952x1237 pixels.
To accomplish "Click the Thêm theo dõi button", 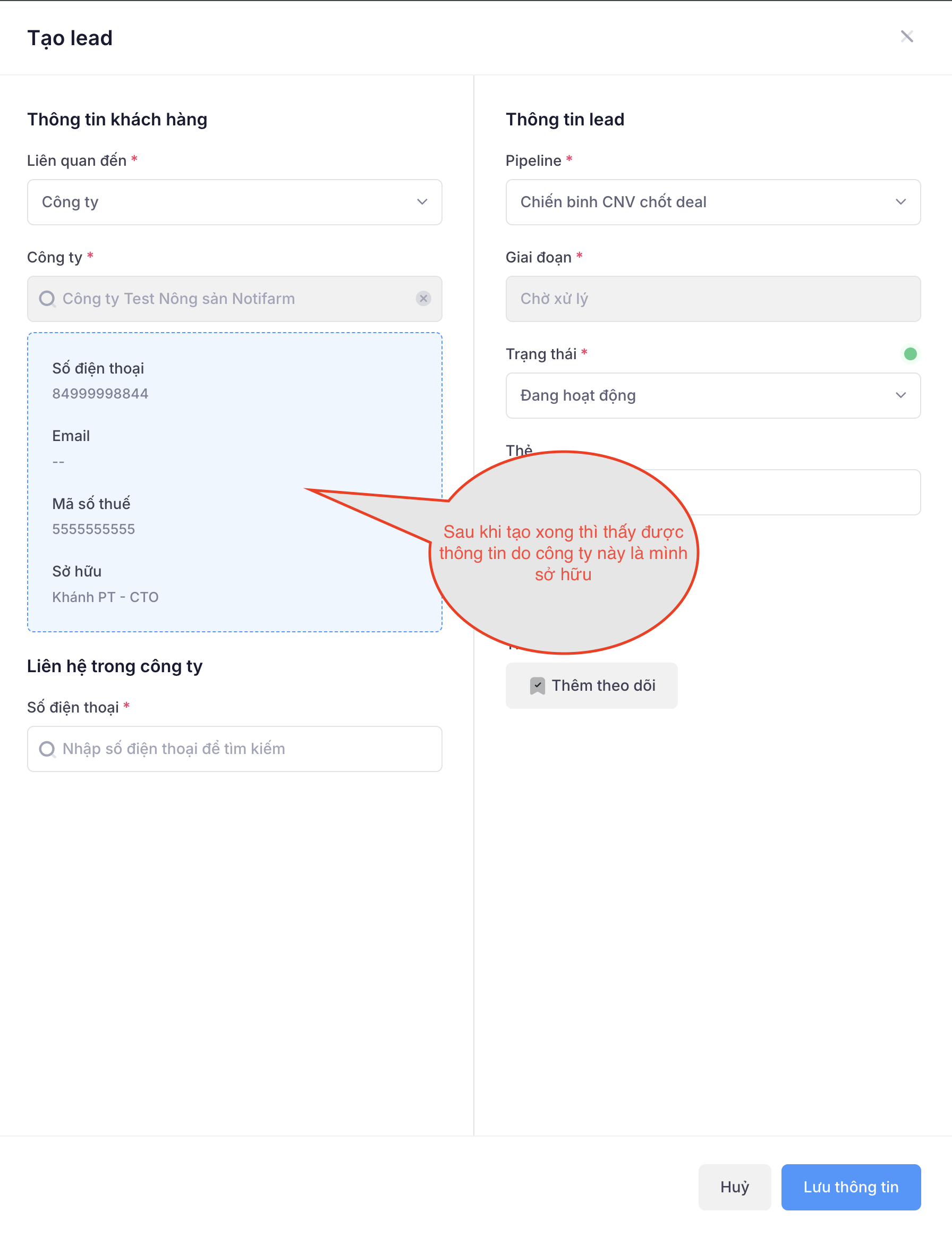I will tap(591, 686).
